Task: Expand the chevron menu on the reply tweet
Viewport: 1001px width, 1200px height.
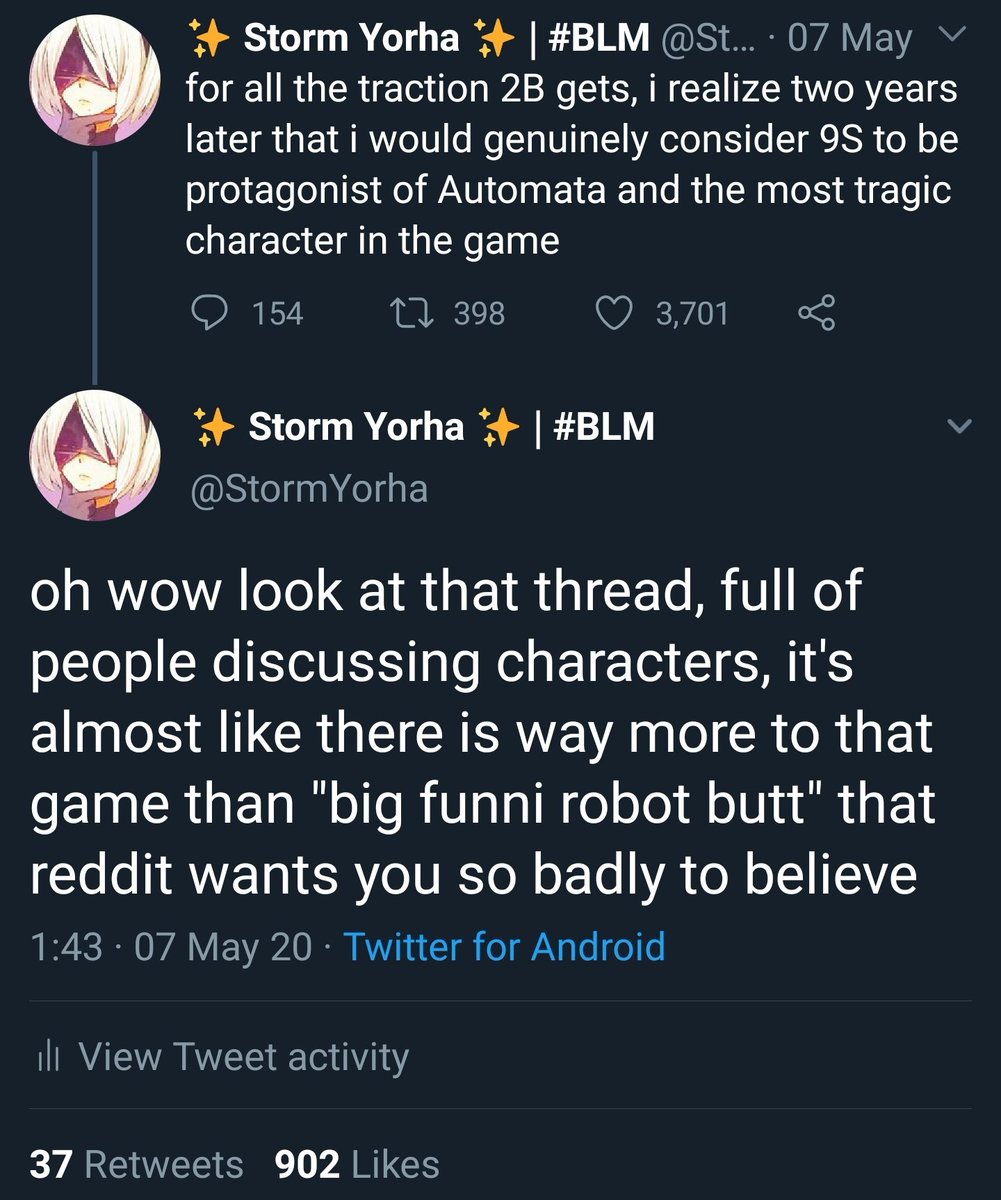Action: coord(958,427)
